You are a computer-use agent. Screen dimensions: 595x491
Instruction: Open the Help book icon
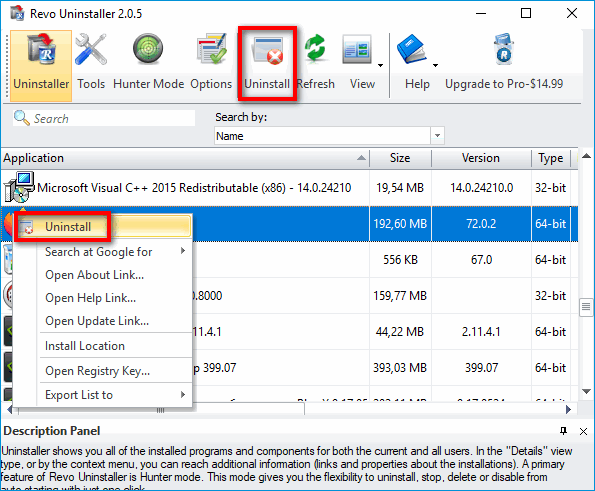coord(412,49)
